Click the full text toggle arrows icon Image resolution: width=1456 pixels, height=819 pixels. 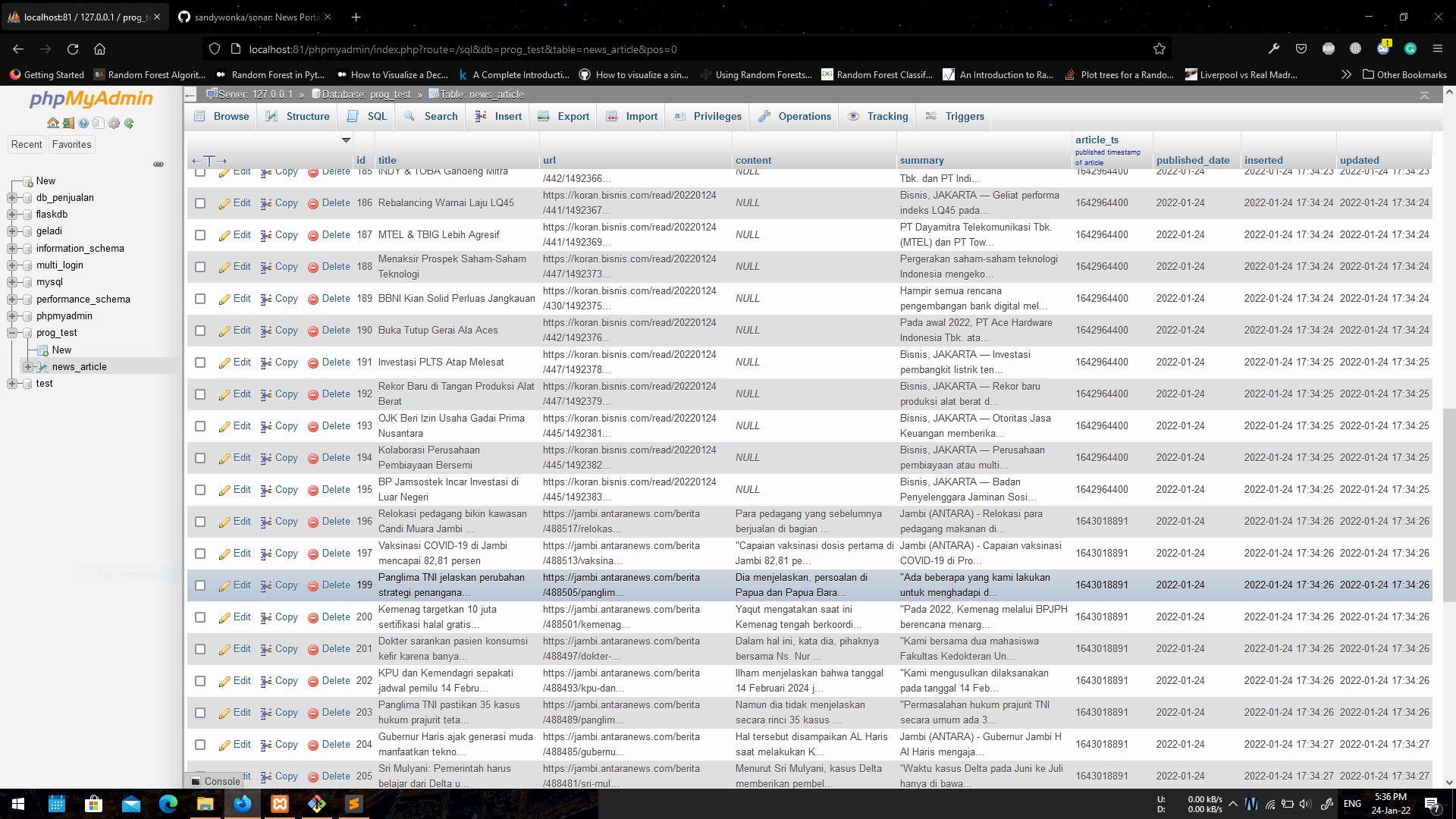209,161
